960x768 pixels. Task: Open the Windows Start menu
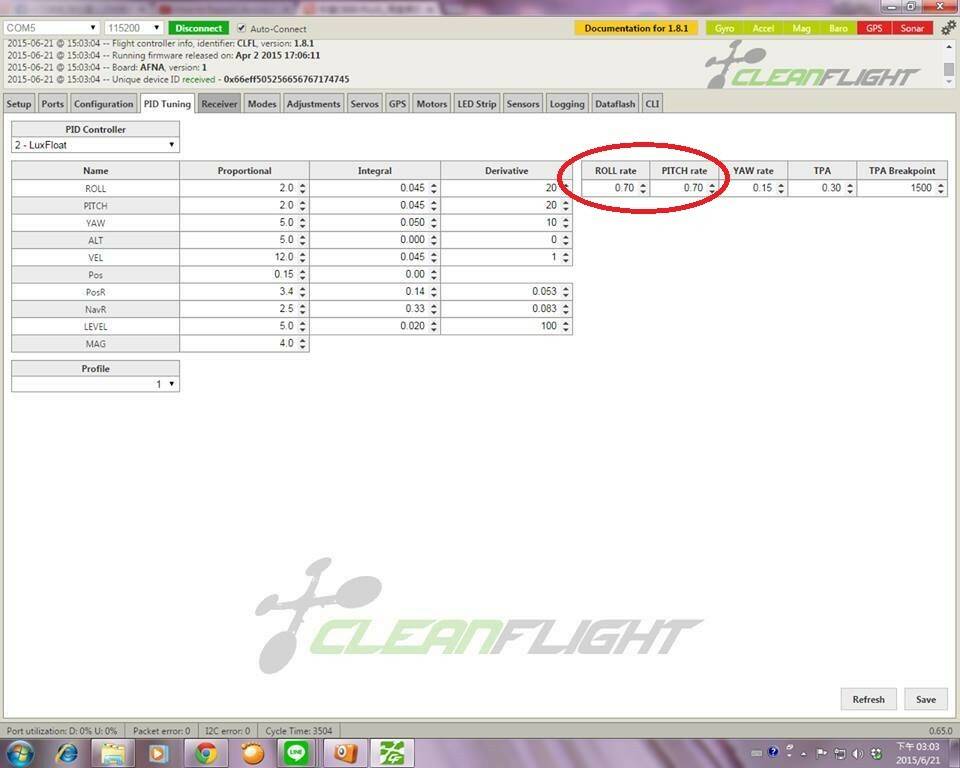coord(20,753)
